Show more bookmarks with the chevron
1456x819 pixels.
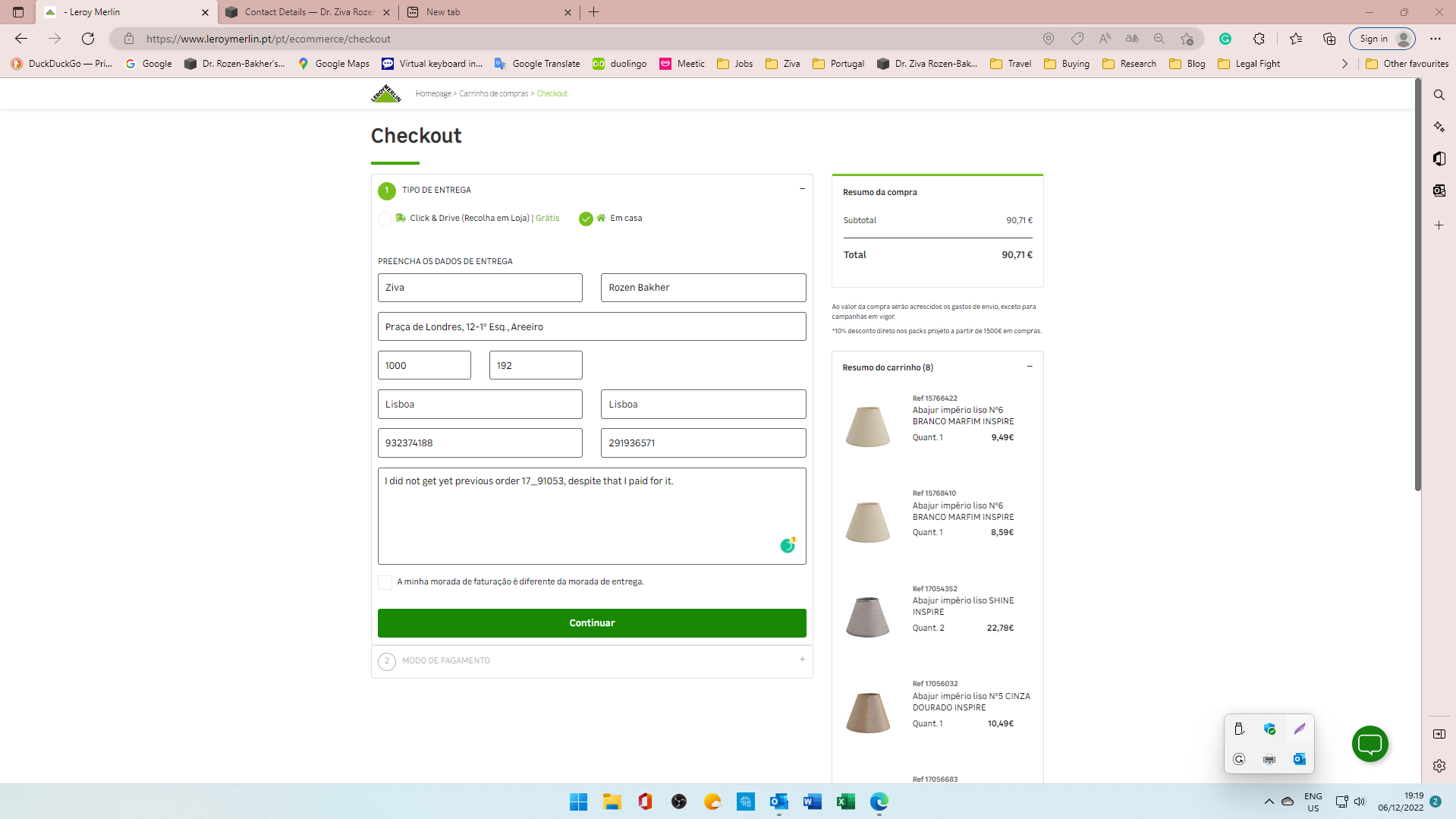pos(1344,64)
